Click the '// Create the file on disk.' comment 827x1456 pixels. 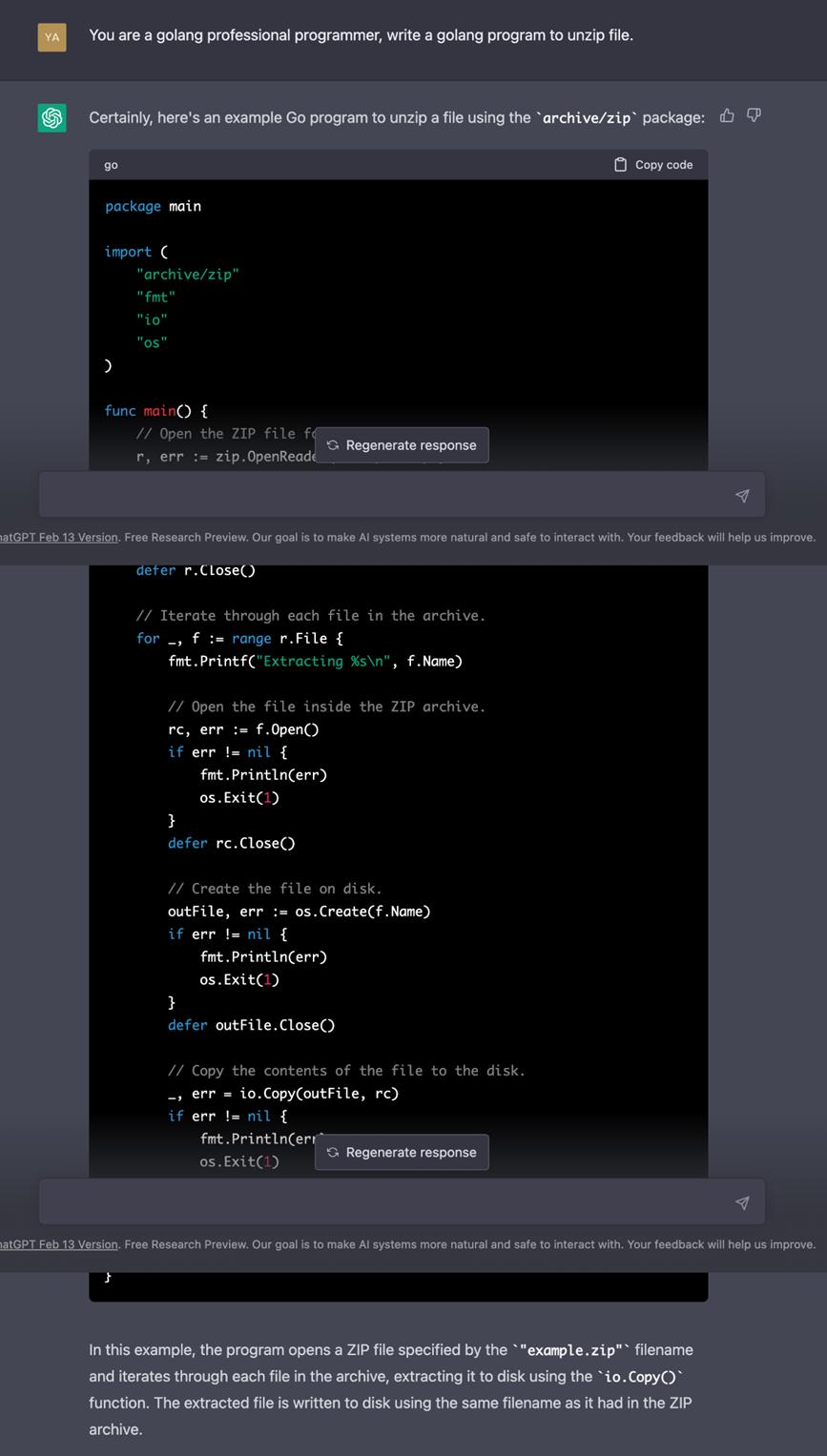click(x=275, y=889)
